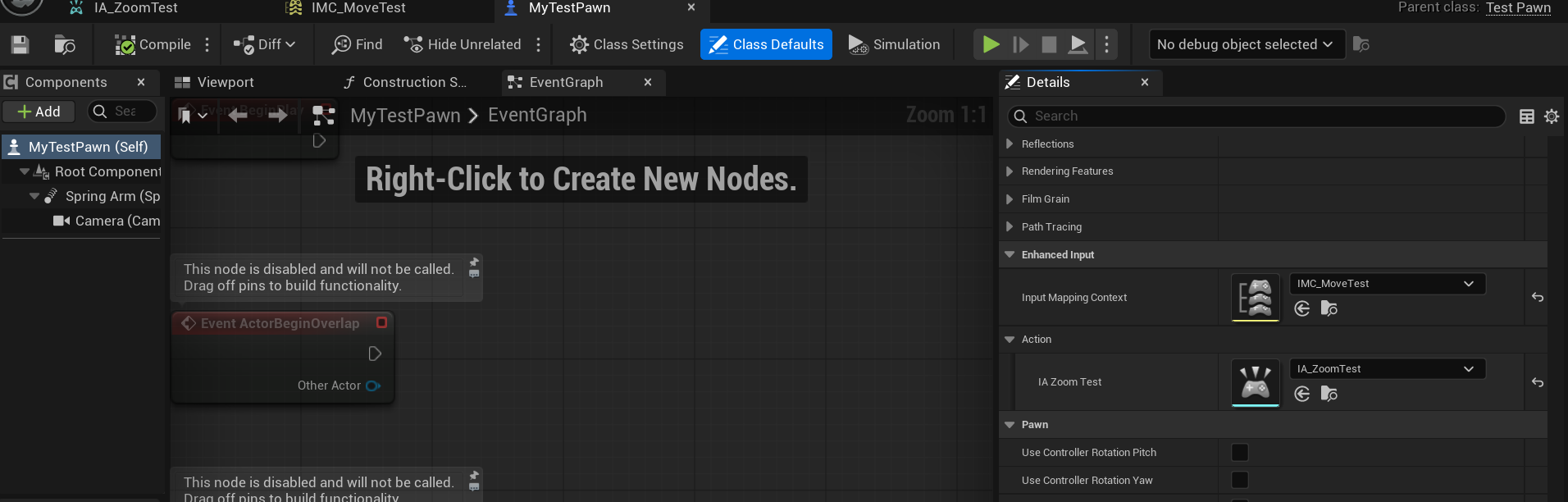
Task: Close the MyTestPawn tab
Action: click(691, 7)
